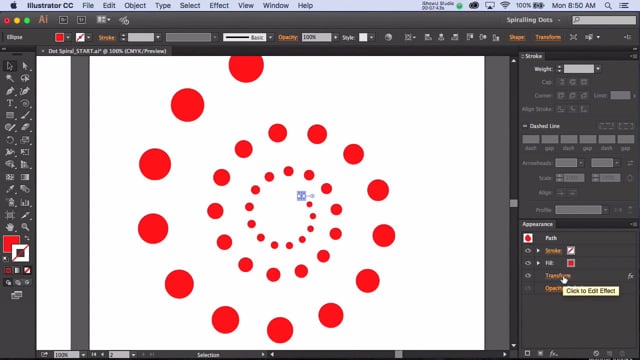The image size is (640, 360).
Task: Open the Window menu
Action: (x=276, y=6)
